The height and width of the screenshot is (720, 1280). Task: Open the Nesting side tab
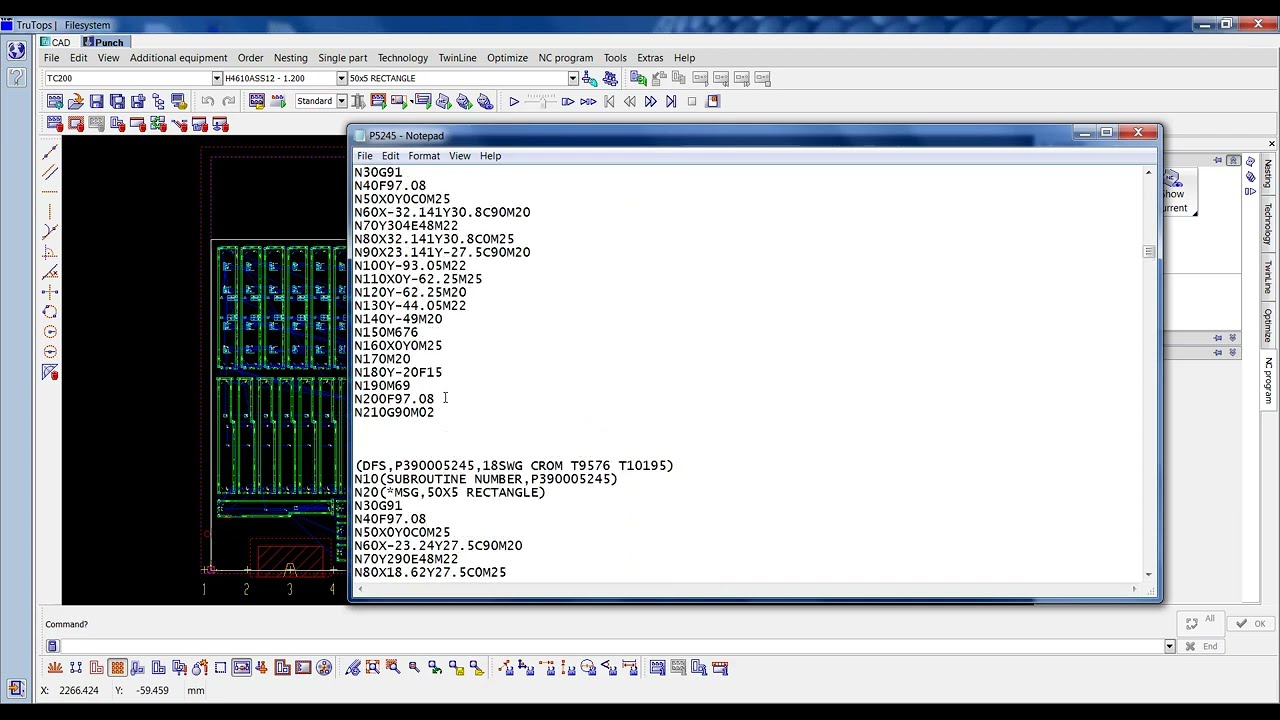point(1266,173)
